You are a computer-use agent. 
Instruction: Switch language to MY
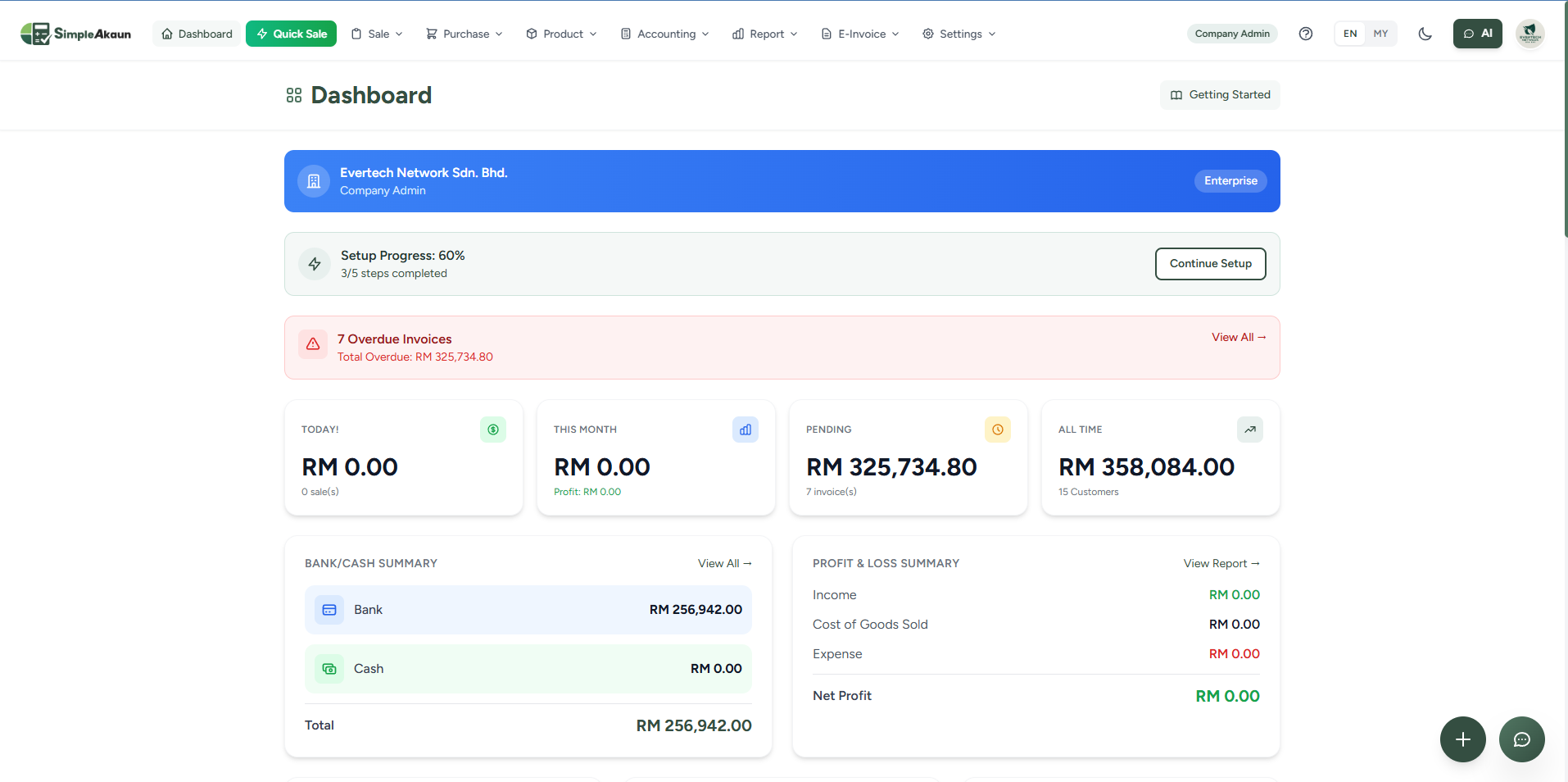click(1380, 34)
